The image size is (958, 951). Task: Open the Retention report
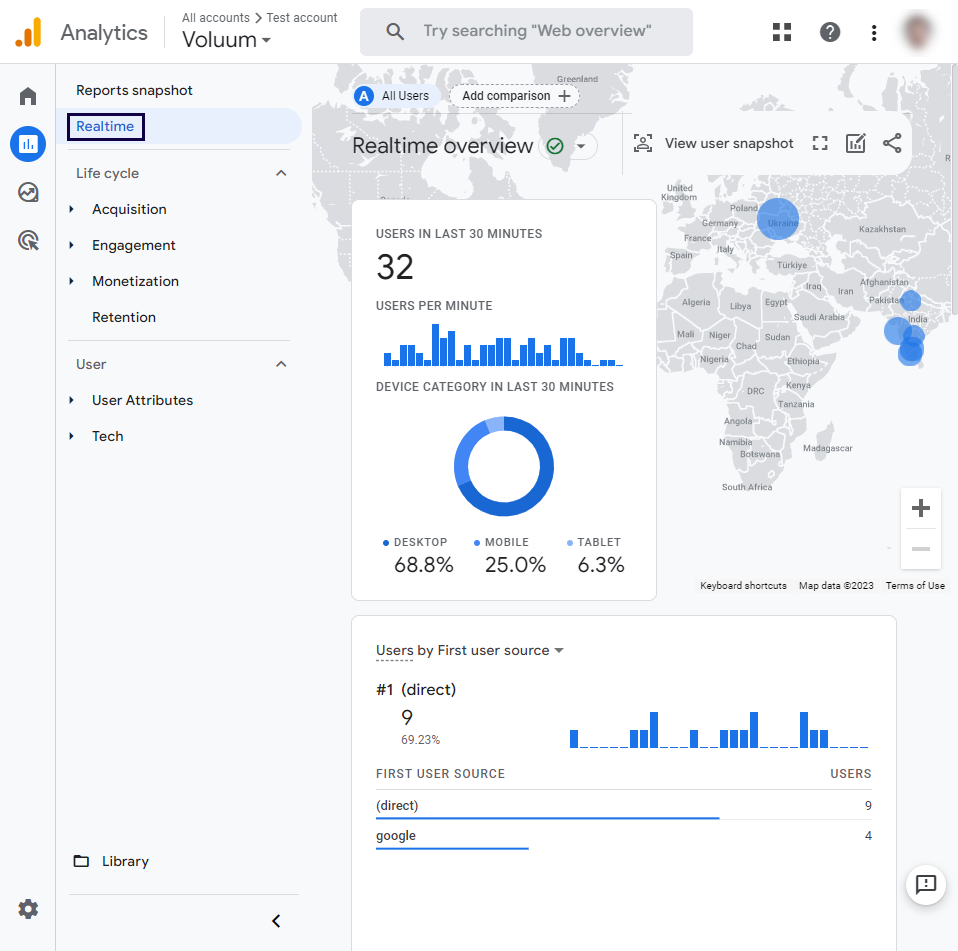pos(124,317)
